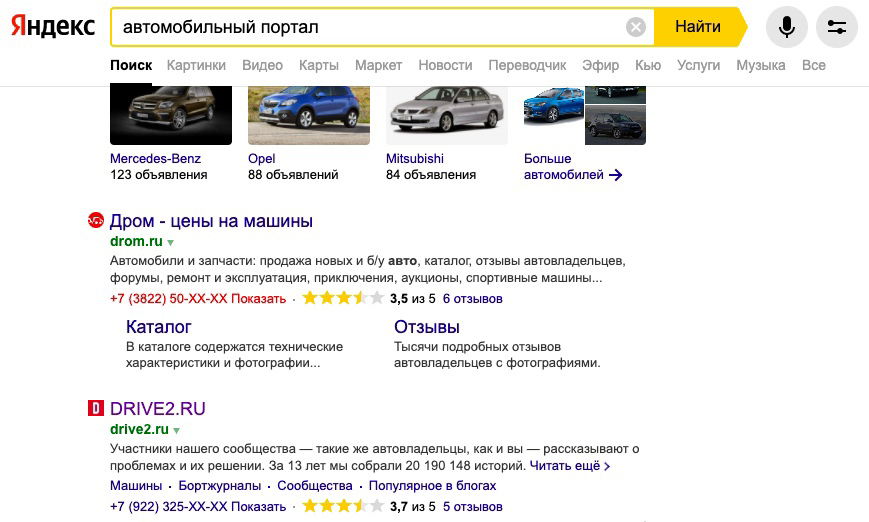The width and height of the screenshot is (869, 522).
Task: Click text 84 объявления
Action: 431,175
